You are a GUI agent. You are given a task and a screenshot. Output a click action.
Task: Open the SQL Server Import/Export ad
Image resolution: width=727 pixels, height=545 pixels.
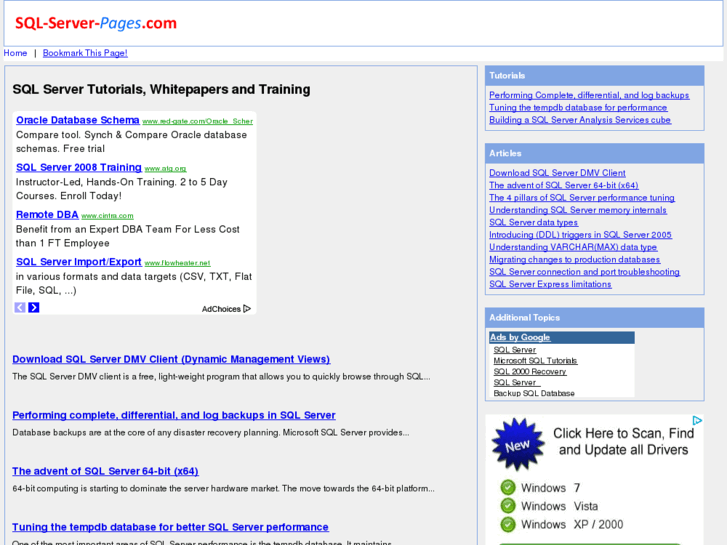click(79, 262)
